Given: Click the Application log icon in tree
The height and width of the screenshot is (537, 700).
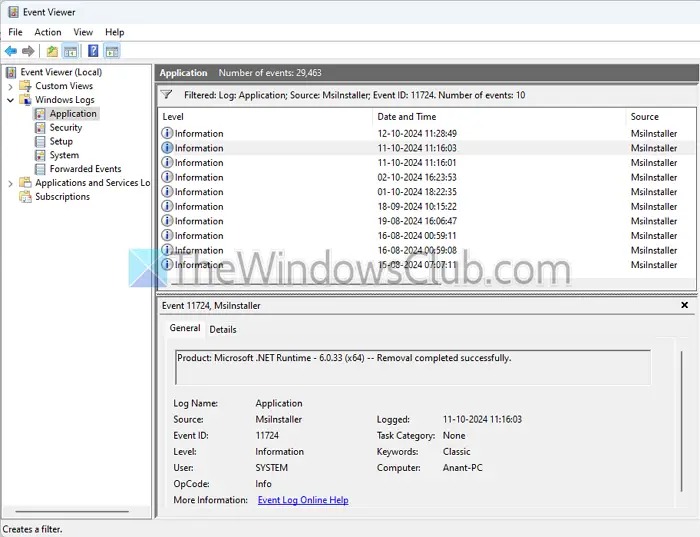Looking at the screenshot, I should (x=40, y=114).
